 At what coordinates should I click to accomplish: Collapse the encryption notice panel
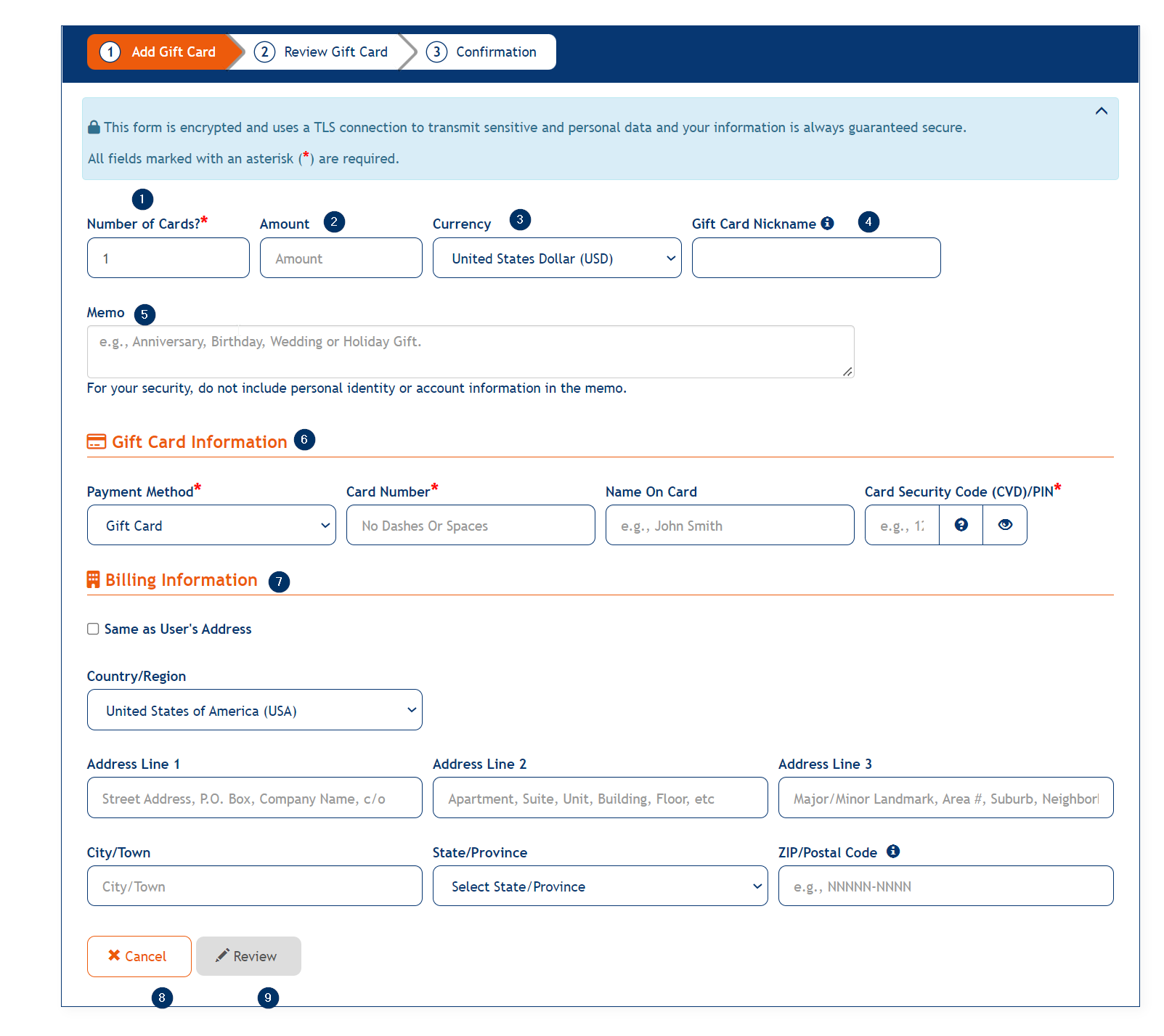pyautogui.click(x=1101, y=111)
